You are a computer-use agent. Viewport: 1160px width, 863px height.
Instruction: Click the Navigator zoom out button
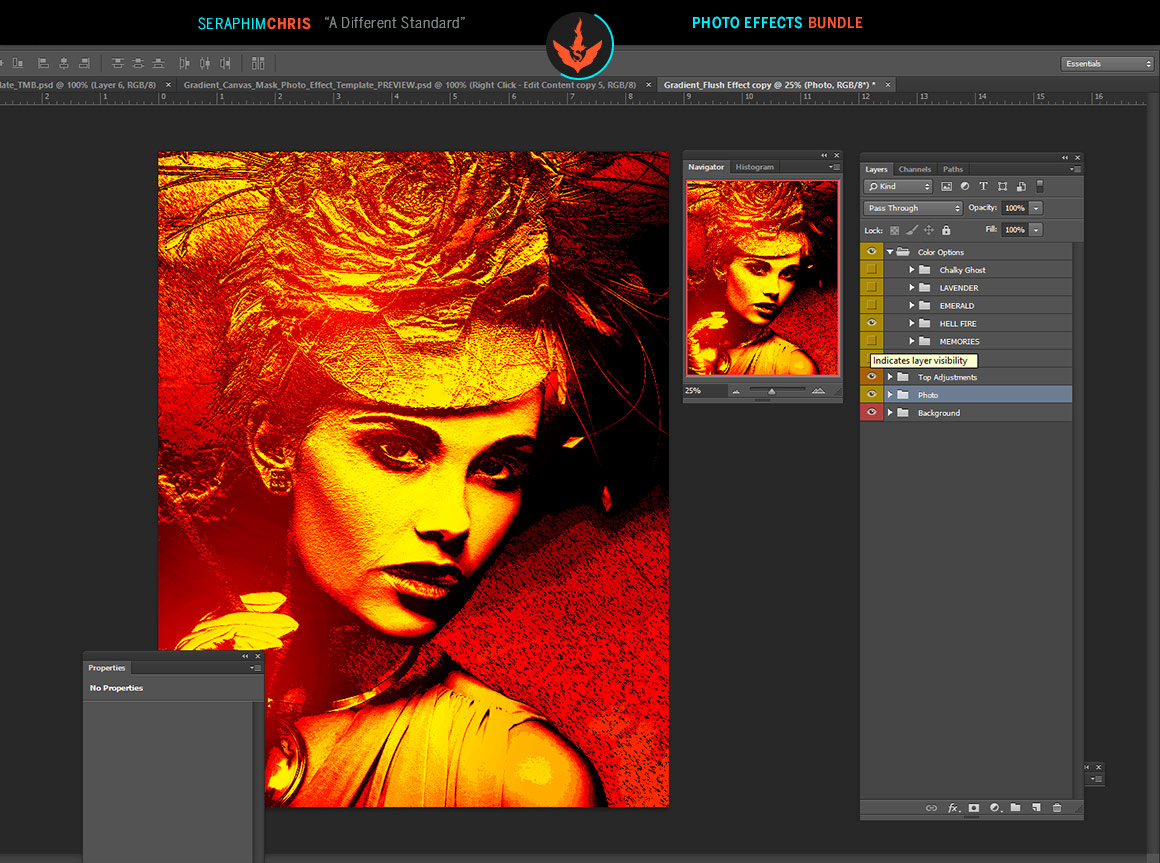[x=736, y=391]
